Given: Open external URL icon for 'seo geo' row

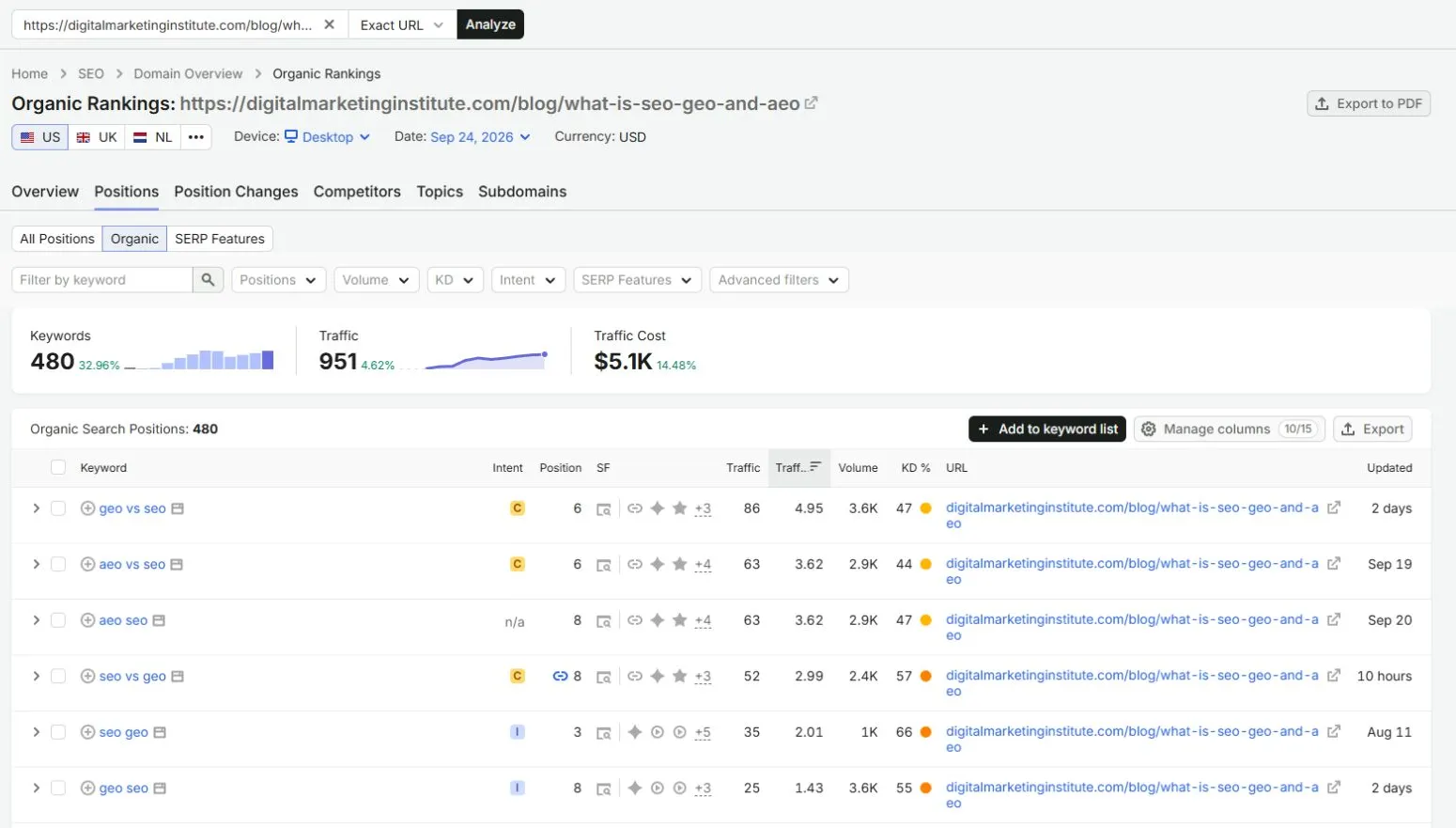Looking at the screenshot, I should tap(1333, 731).
